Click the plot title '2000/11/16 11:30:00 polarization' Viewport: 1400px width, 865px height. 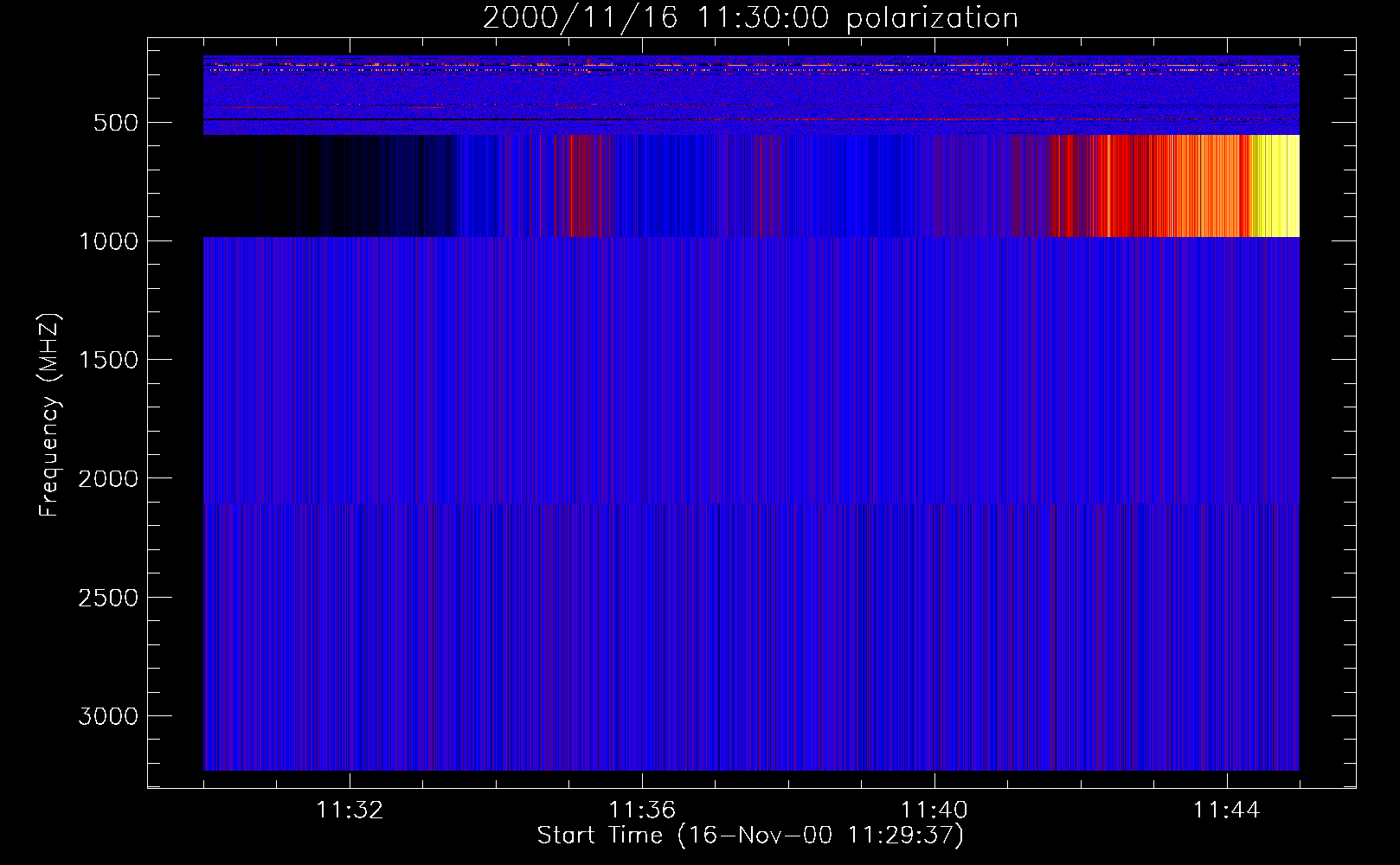[750, 18]
